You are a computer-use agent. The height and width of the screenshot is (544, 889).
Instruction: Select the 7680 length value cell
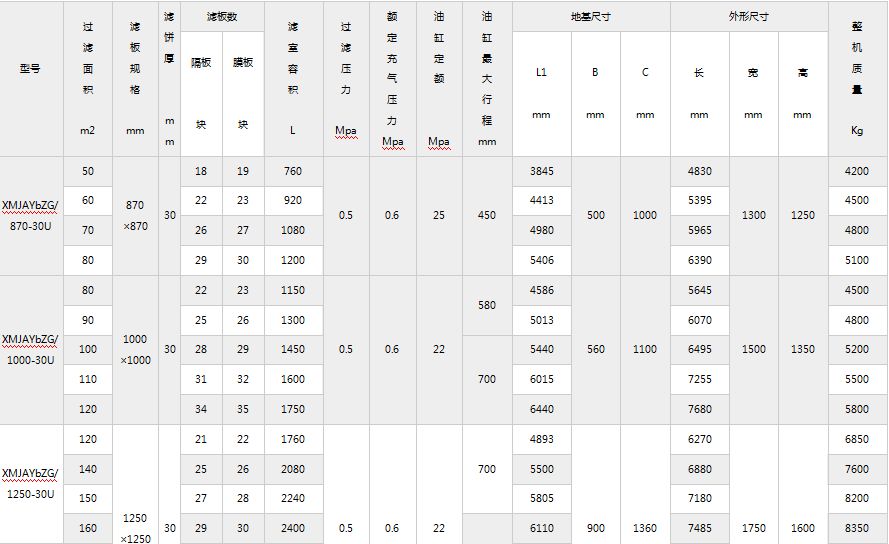[700, 409]
